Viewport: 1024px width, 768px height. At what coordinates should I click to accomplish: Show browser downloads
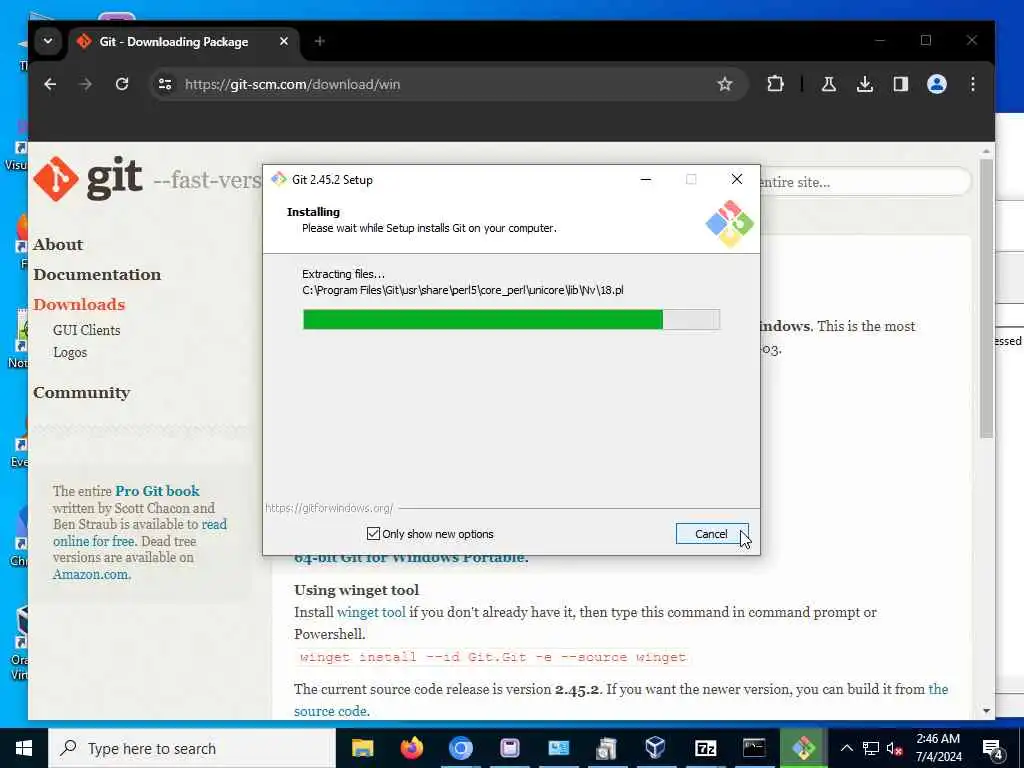[865, 84]
